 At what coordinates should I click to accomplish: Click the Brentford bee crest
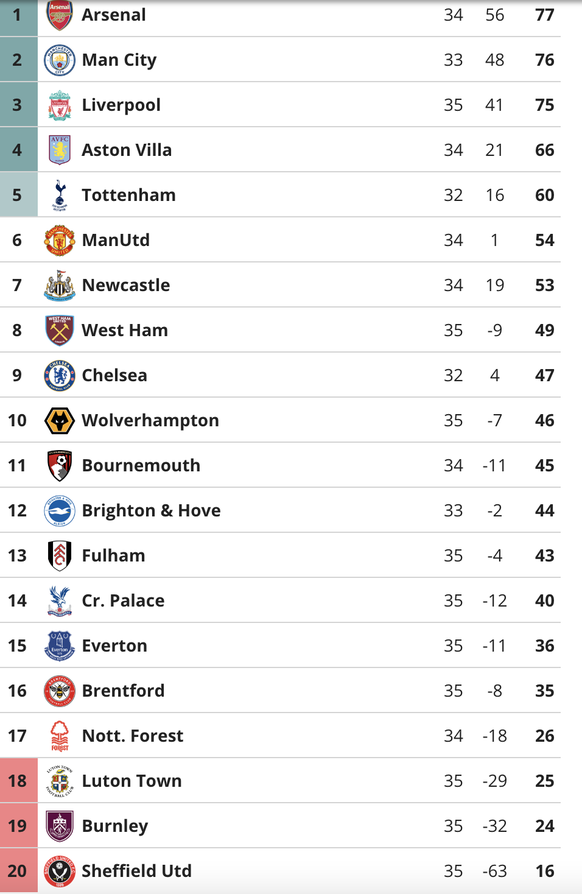59,690
